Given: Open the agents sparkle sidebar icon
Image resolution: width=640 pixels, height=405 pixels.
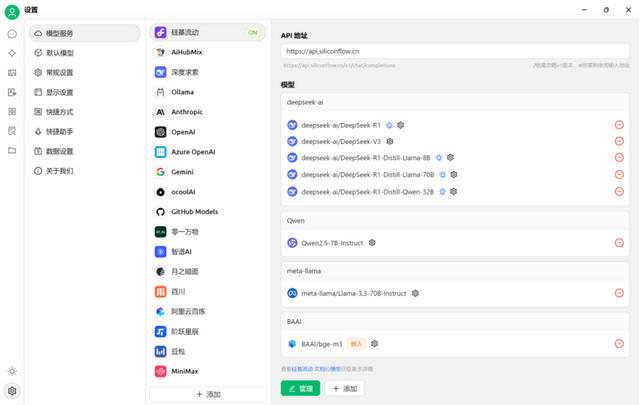Looking at the screenshot, I should click(12, 53).
